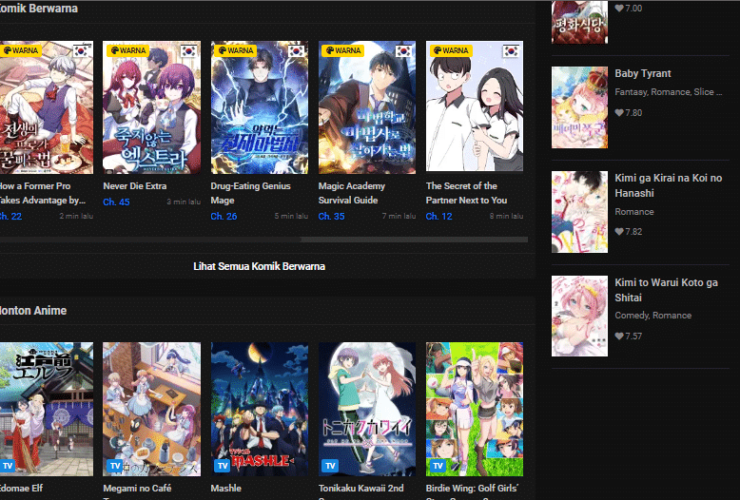Viewport: 740px width, 500px height.
Task: Click Edomae Elf anime title text
Action: (x=22, y=488)
